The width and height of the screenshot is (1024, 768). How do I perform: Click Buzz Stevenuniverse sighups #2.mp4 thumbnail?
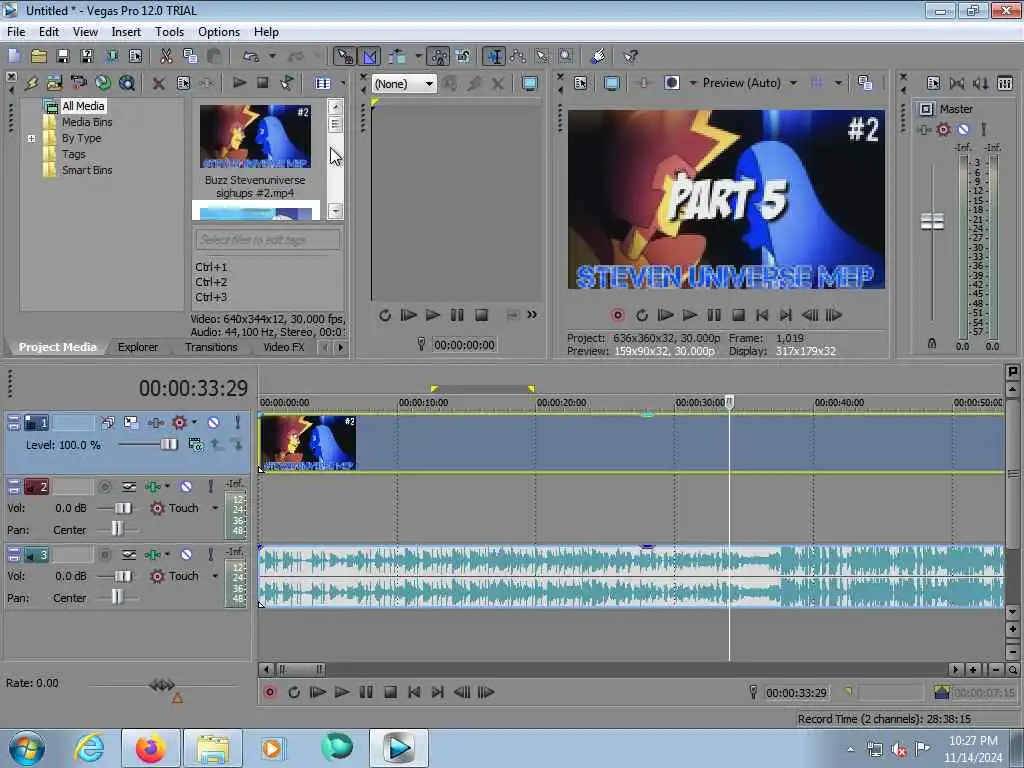tap(255, 136)
